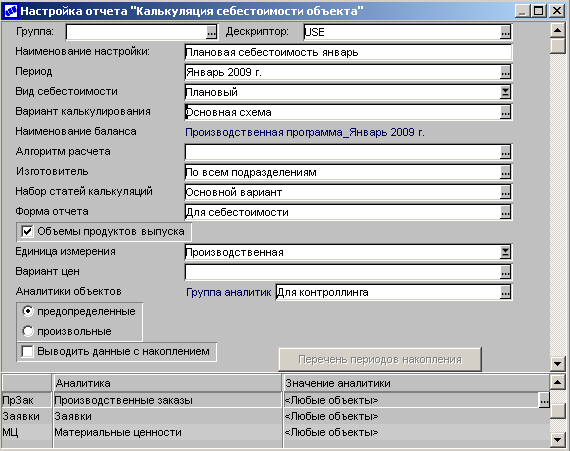
Task: Expand the Единица измерения dropdown arrow
Action: 505,252
